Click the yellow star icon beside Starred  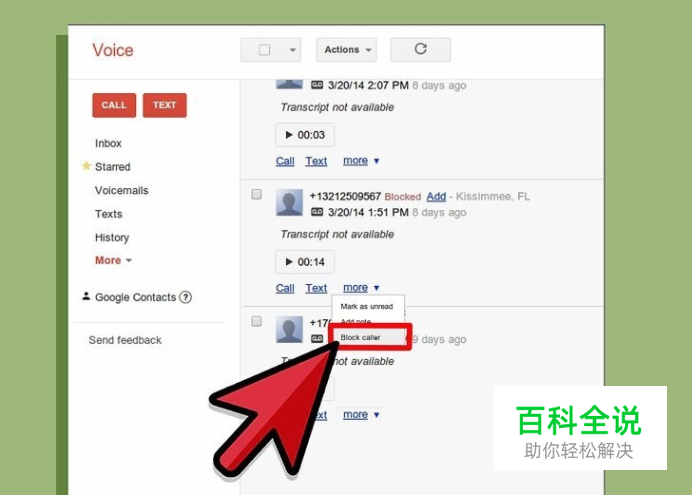[86, 166]
